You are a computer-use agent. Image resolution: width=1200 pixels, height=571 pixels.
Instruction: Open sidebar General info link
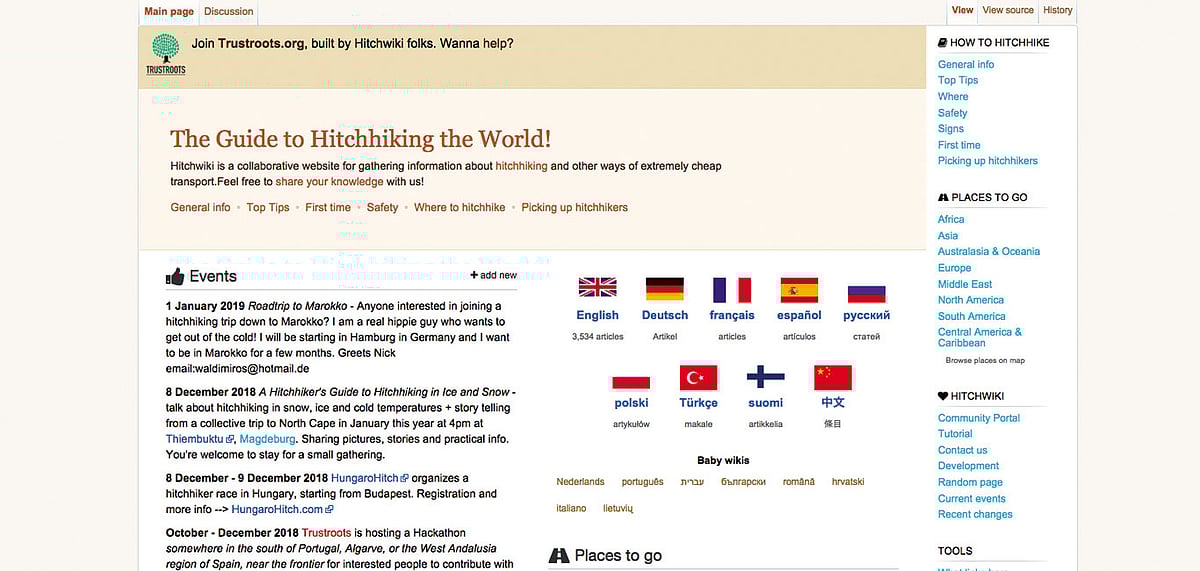tap(966, 64)
